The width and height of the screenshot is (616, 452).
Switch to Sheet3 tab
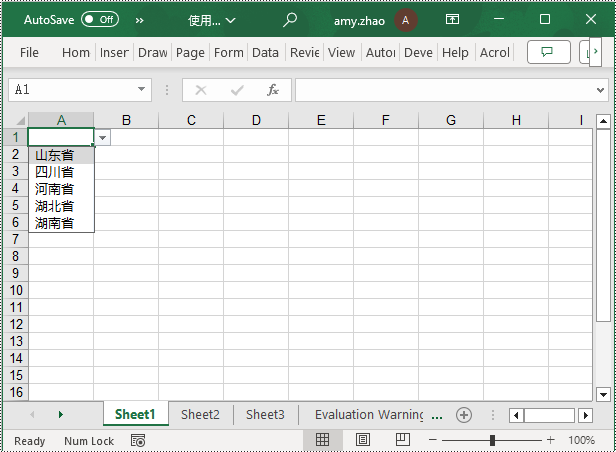(x=265, y=415)
